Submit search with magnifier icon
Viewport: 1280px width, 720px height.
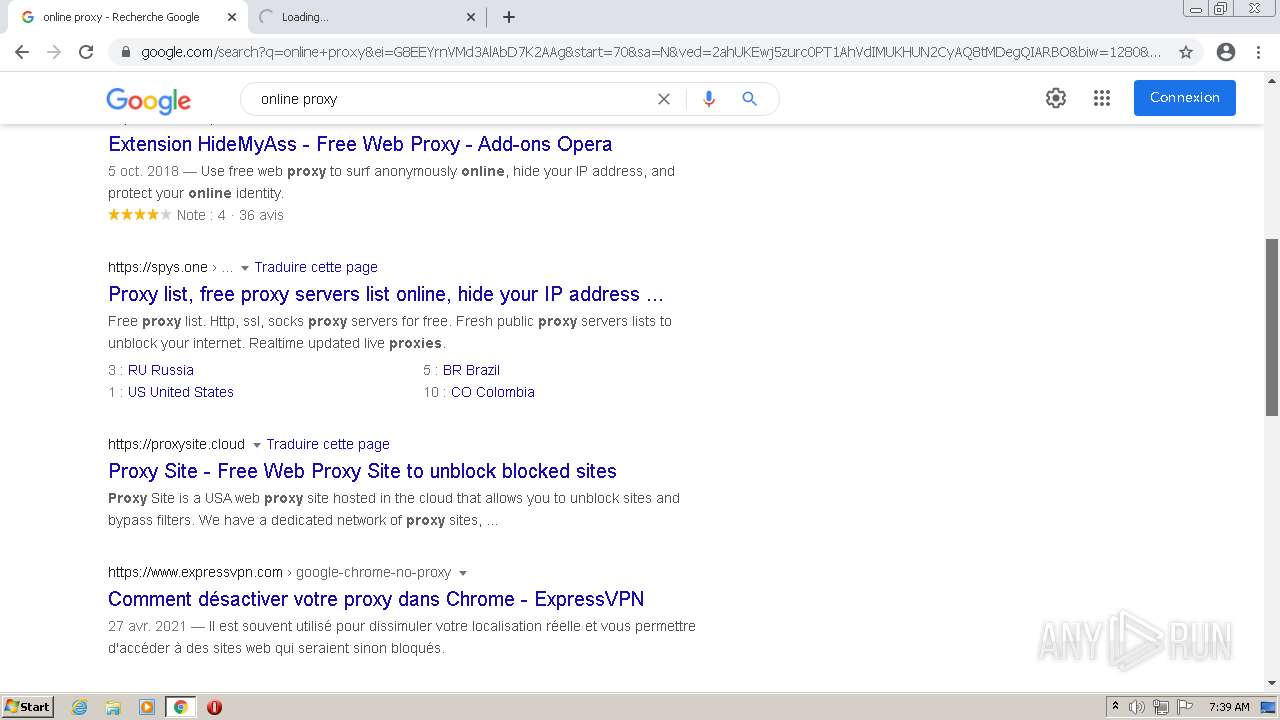[749, 99]
